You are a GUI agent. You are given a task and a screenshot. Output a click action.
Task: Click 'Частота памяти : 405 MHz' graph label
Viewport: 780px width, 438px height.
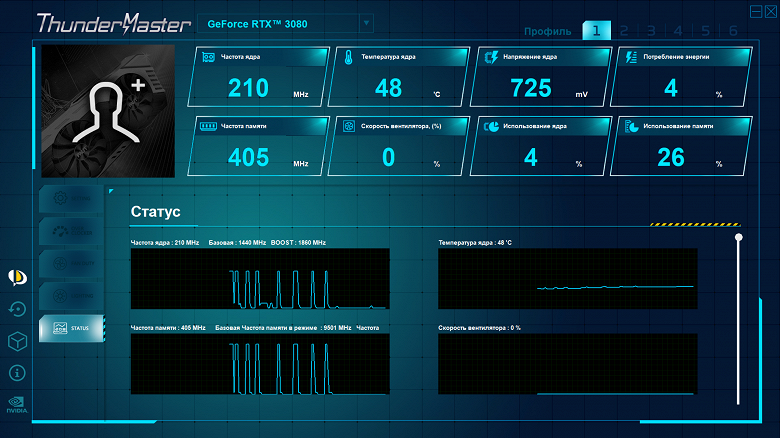coord(168,328)
